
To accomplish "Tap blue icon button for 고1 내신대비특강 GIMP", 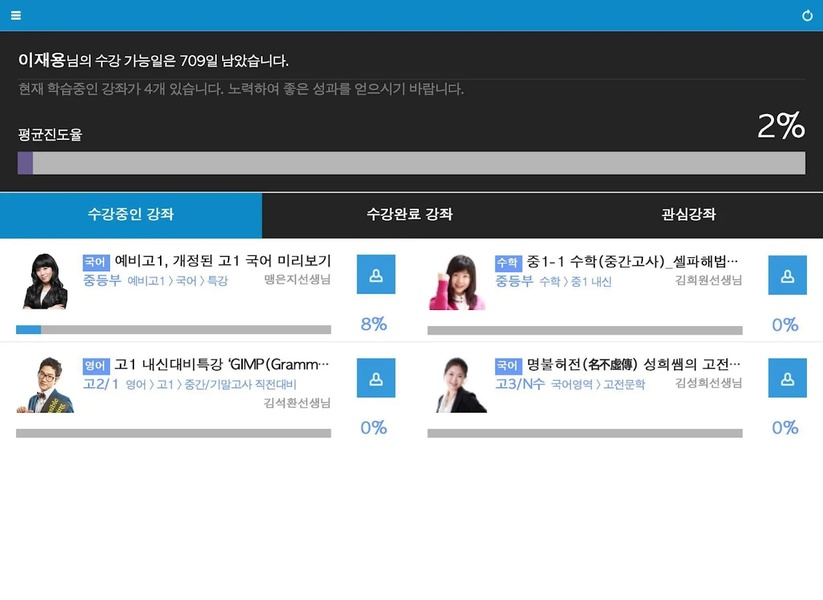I will 376,378.
